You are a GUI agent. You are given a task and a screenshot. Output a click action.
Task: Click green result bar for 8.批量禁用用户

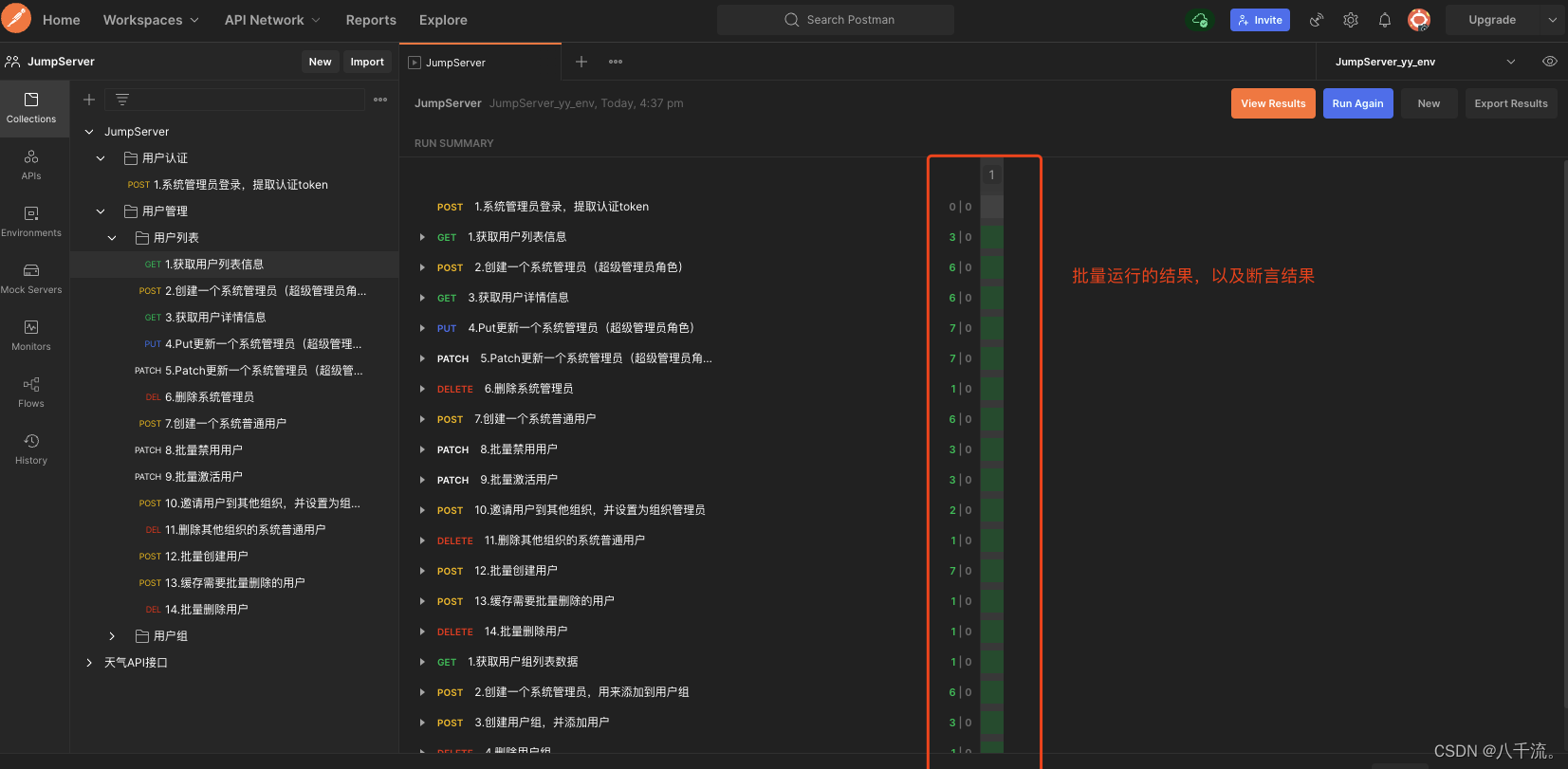pyautogui.click(x=992, y=449)
